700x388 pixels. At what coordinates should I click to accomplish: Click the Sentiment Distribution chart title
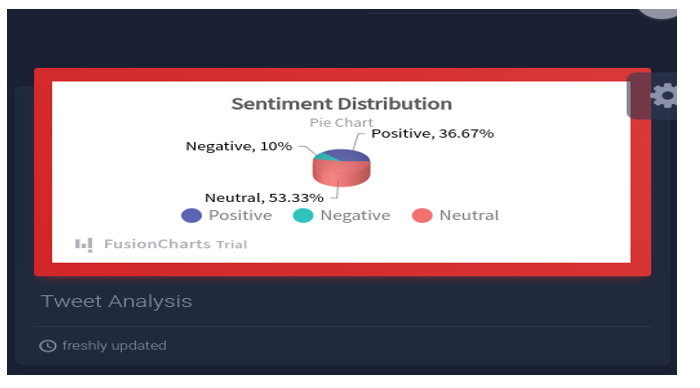[x=342, y=104]
